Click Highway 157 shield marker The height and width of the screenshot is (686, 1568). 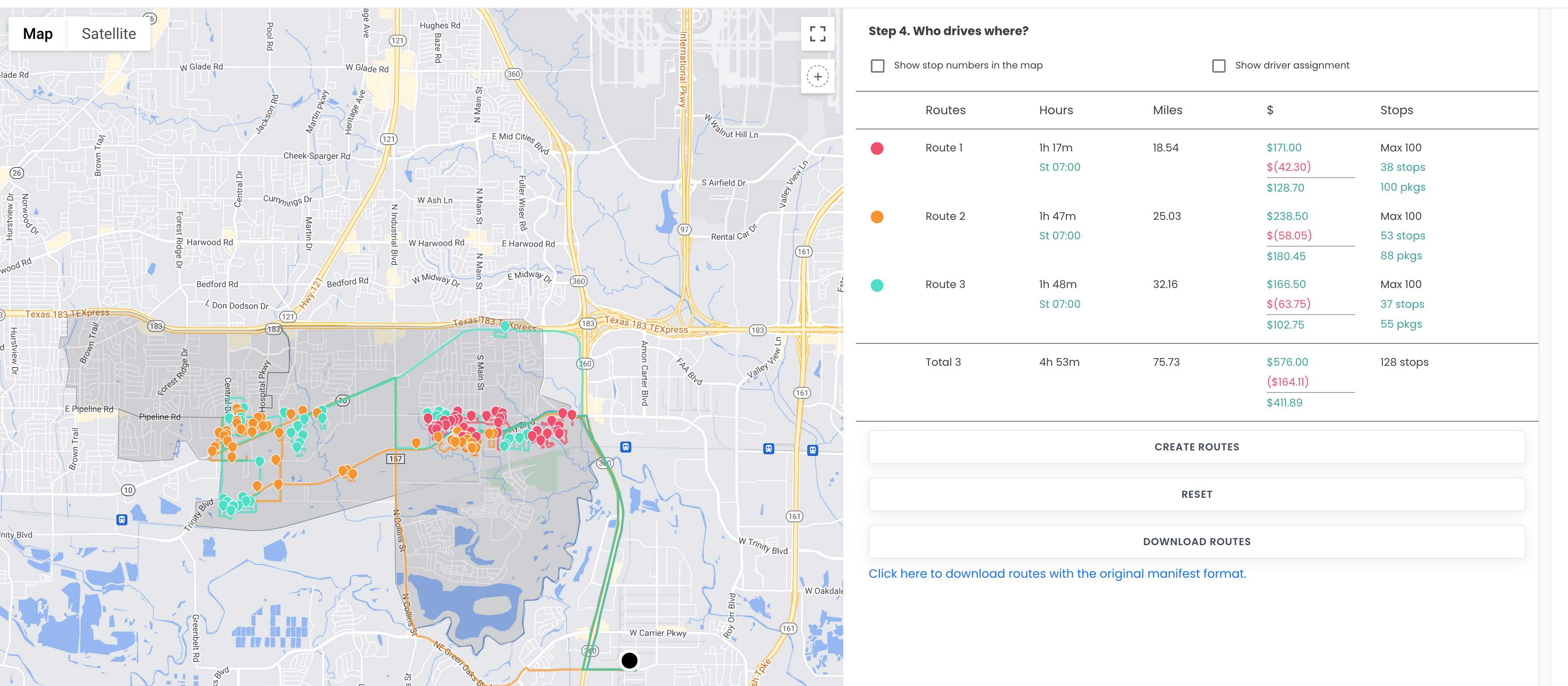coord(396,458)
